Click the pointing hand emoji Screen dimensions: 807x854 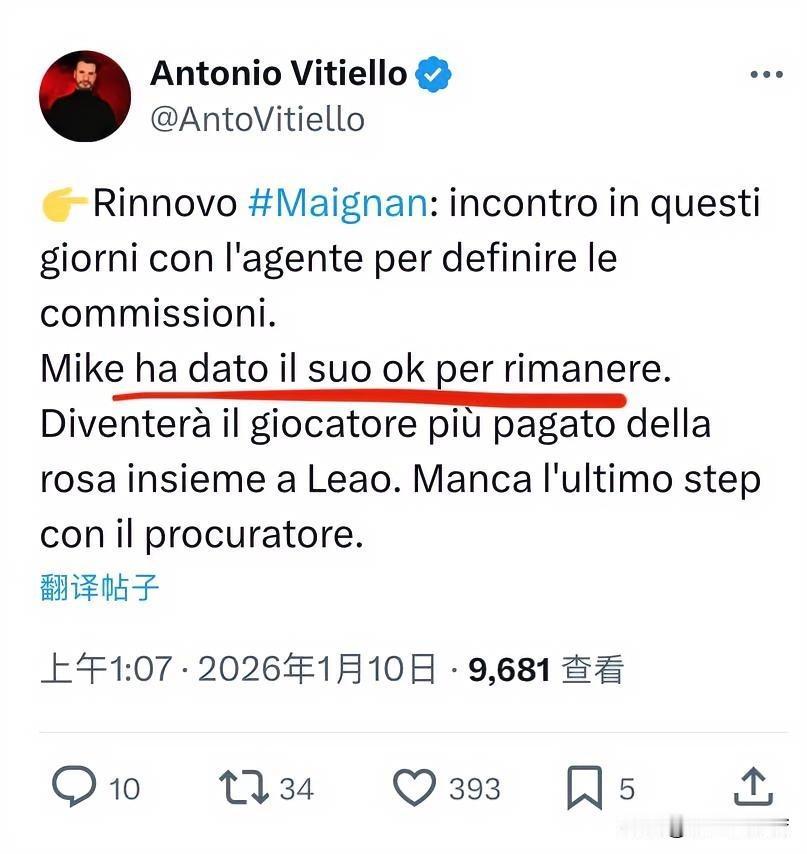point(64,203)
